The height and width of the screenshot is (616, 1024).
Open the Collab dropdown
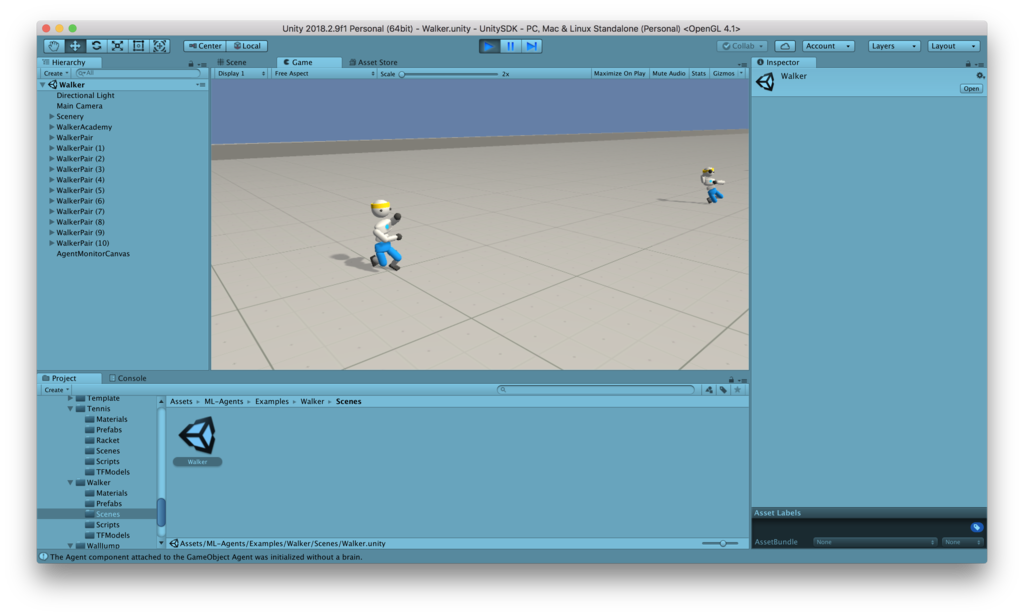click(742, 46)
